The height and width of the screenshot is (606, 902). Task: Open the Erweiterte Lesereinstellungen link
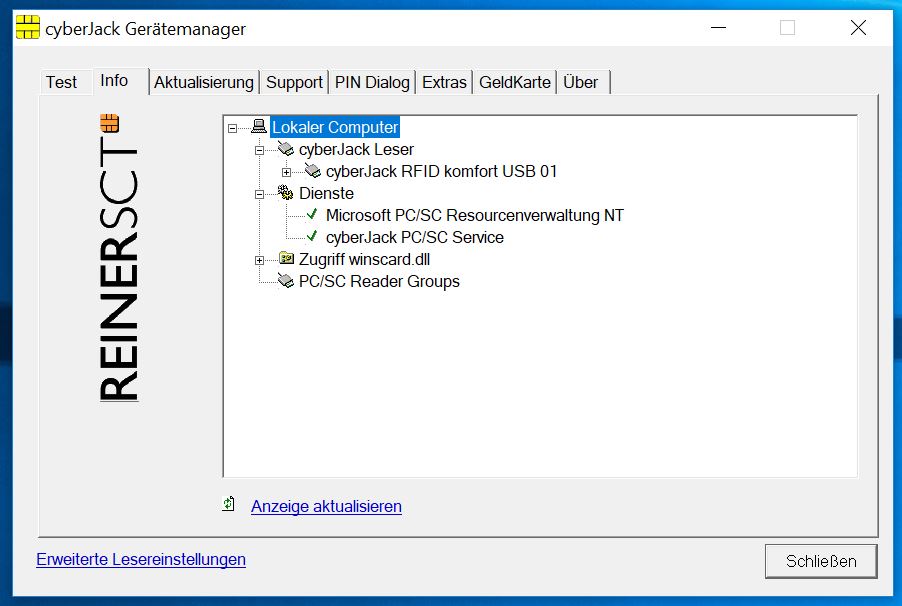coord(141,559)
